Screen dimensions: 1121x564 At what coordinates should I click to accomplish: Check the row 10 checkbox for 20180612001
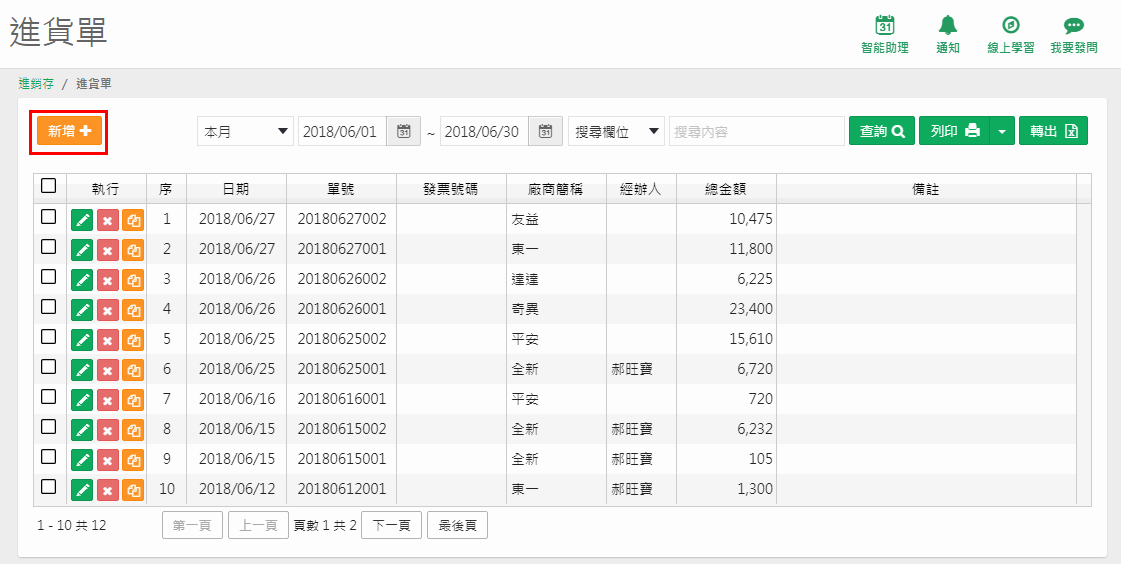coord(49,487)
